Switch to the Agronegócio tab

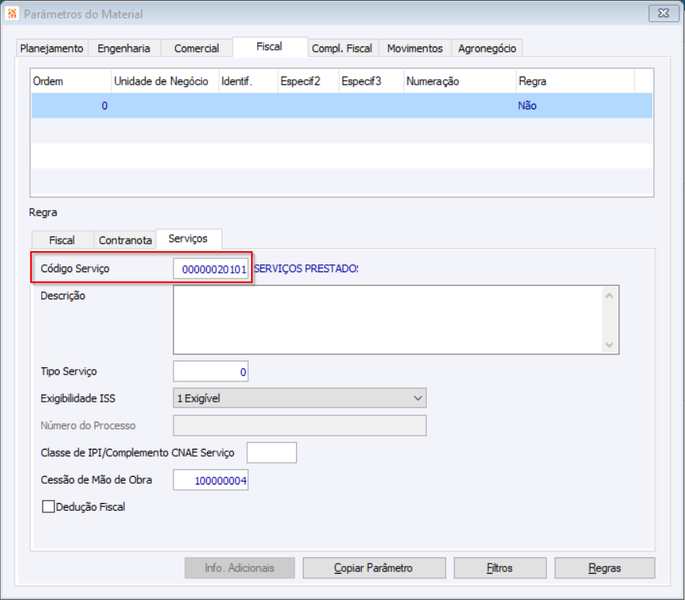tap(487, 48)
